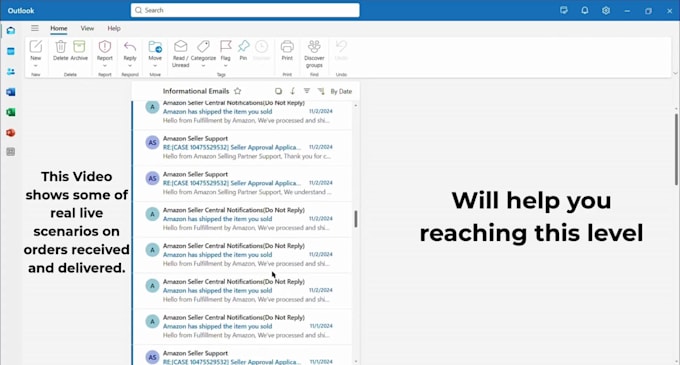Switch to the View ribbon tab
The width and height of the screenshot is (680, 365).
pos(87,28)
